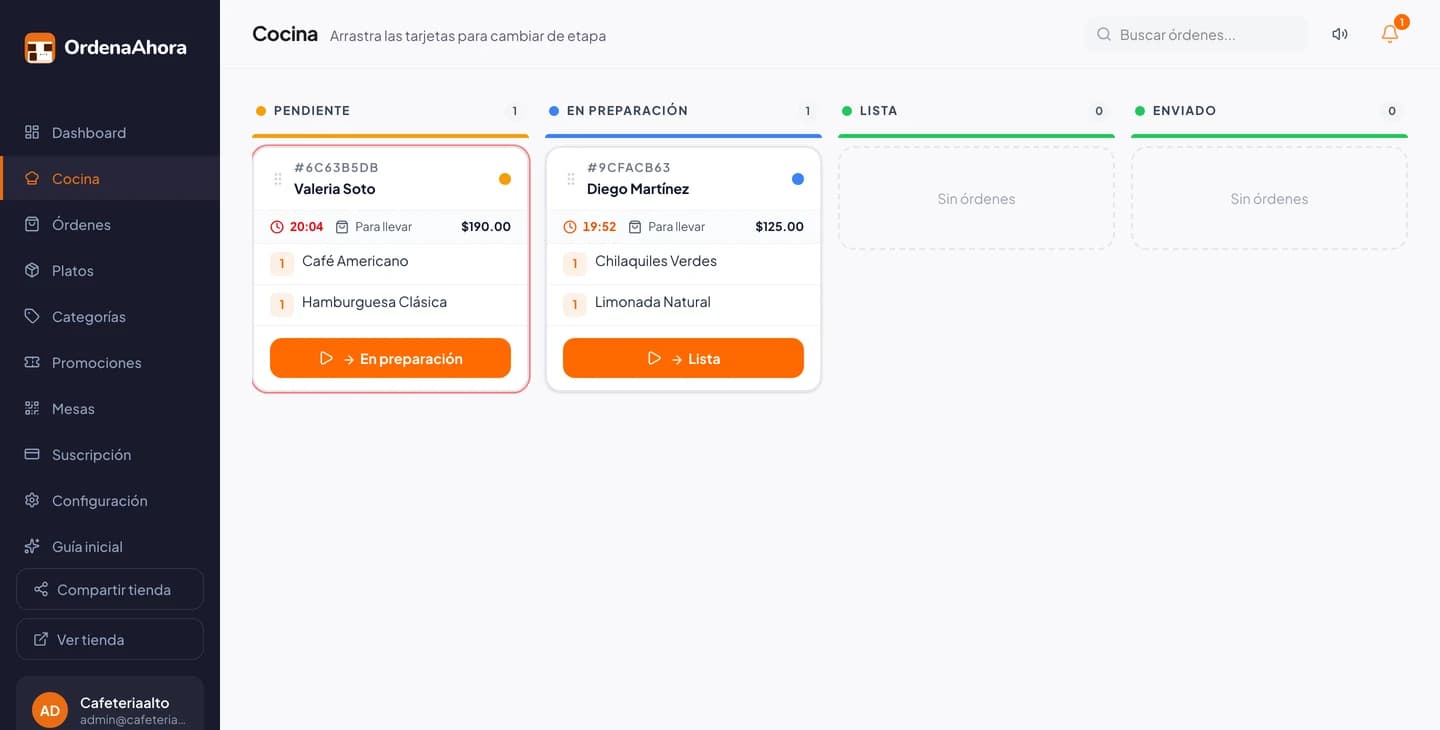This screenshot has width=1440, height=730.
Task: Grab the drag handle on Diego Martínez card
Action: (571, 179)
